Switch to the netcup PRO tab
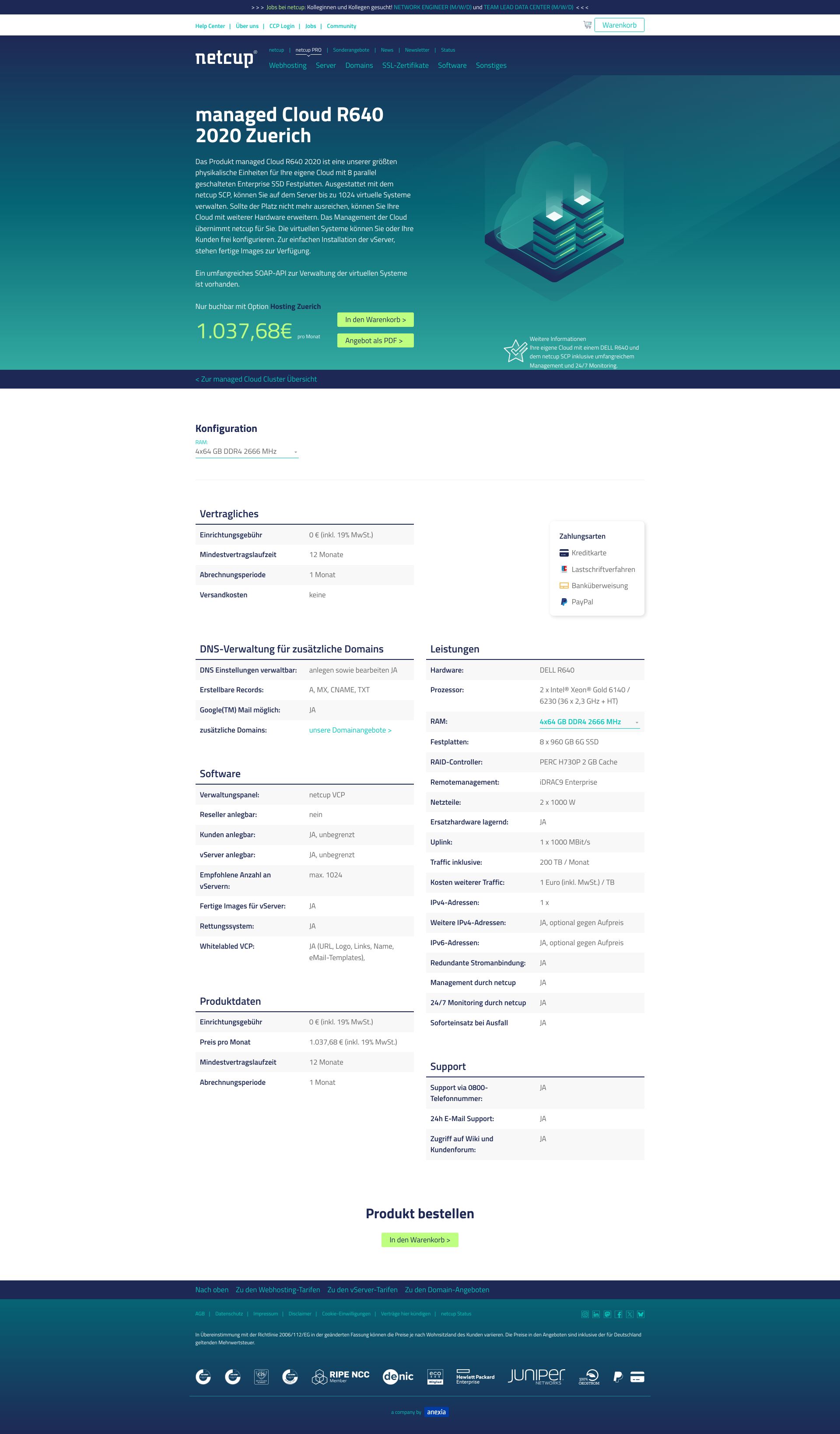 tap(308, 50)
